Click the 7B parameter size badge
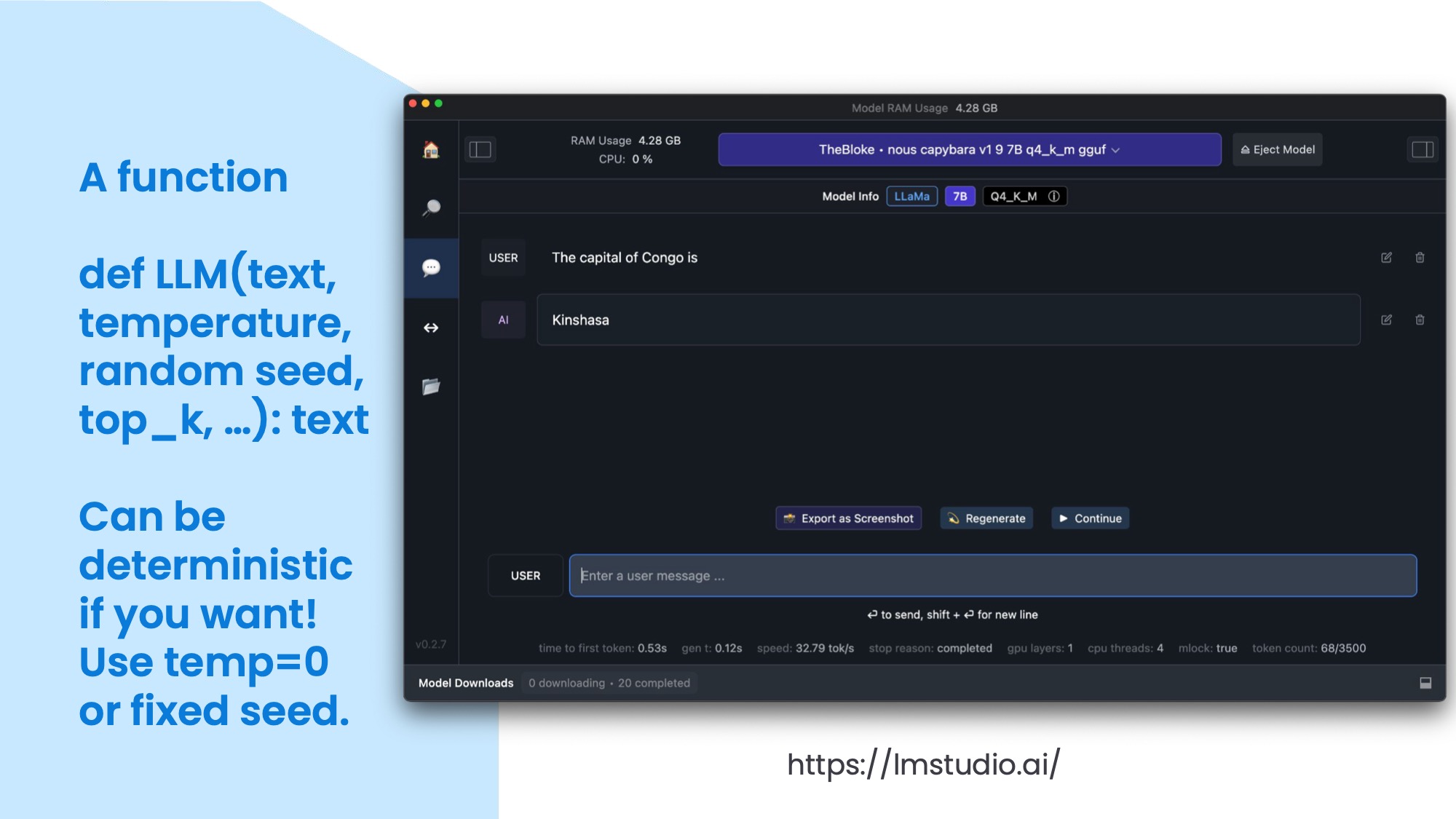 (x=960, y=196)
